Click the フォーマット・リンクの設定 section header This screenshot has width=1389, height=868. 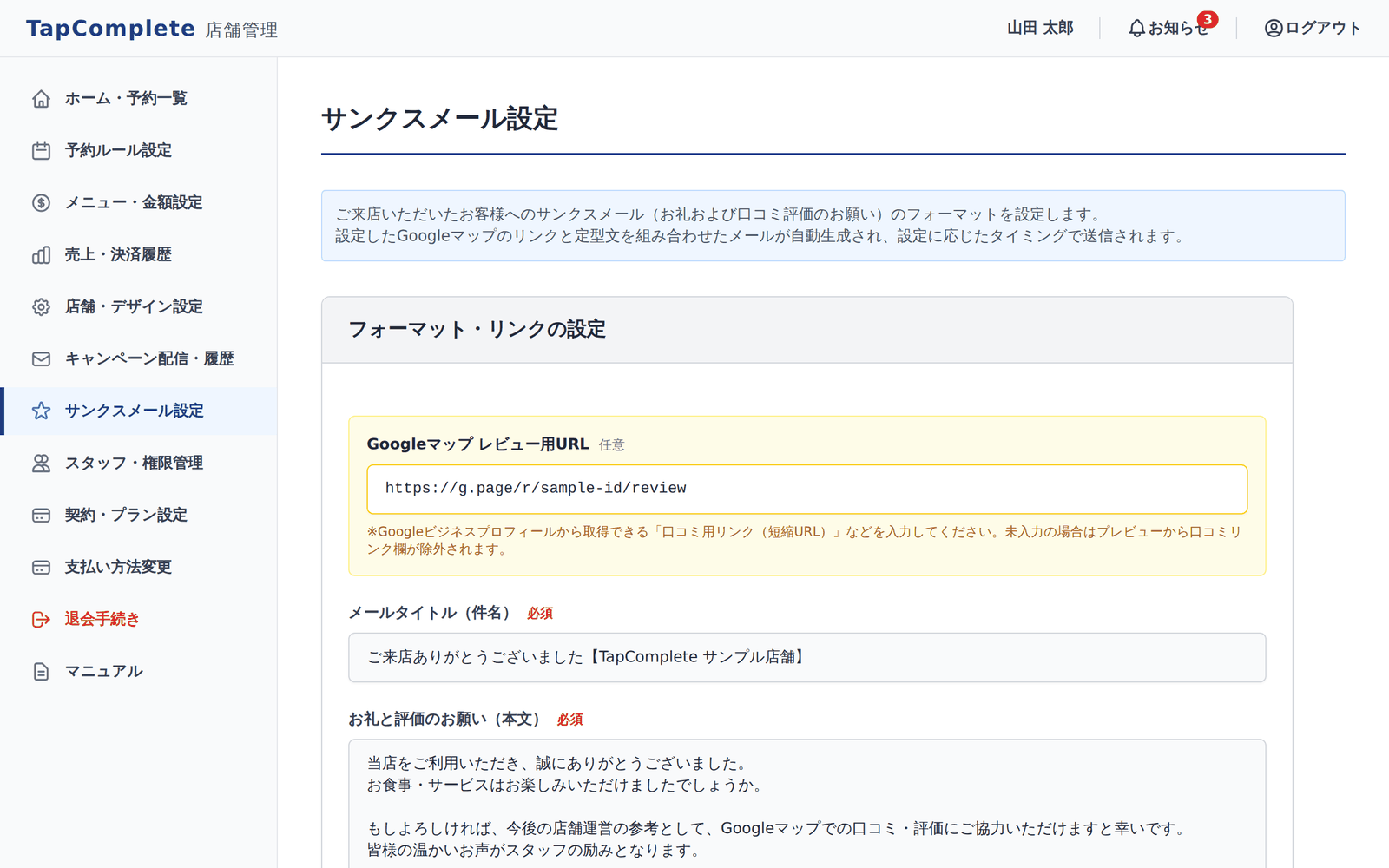807,330
